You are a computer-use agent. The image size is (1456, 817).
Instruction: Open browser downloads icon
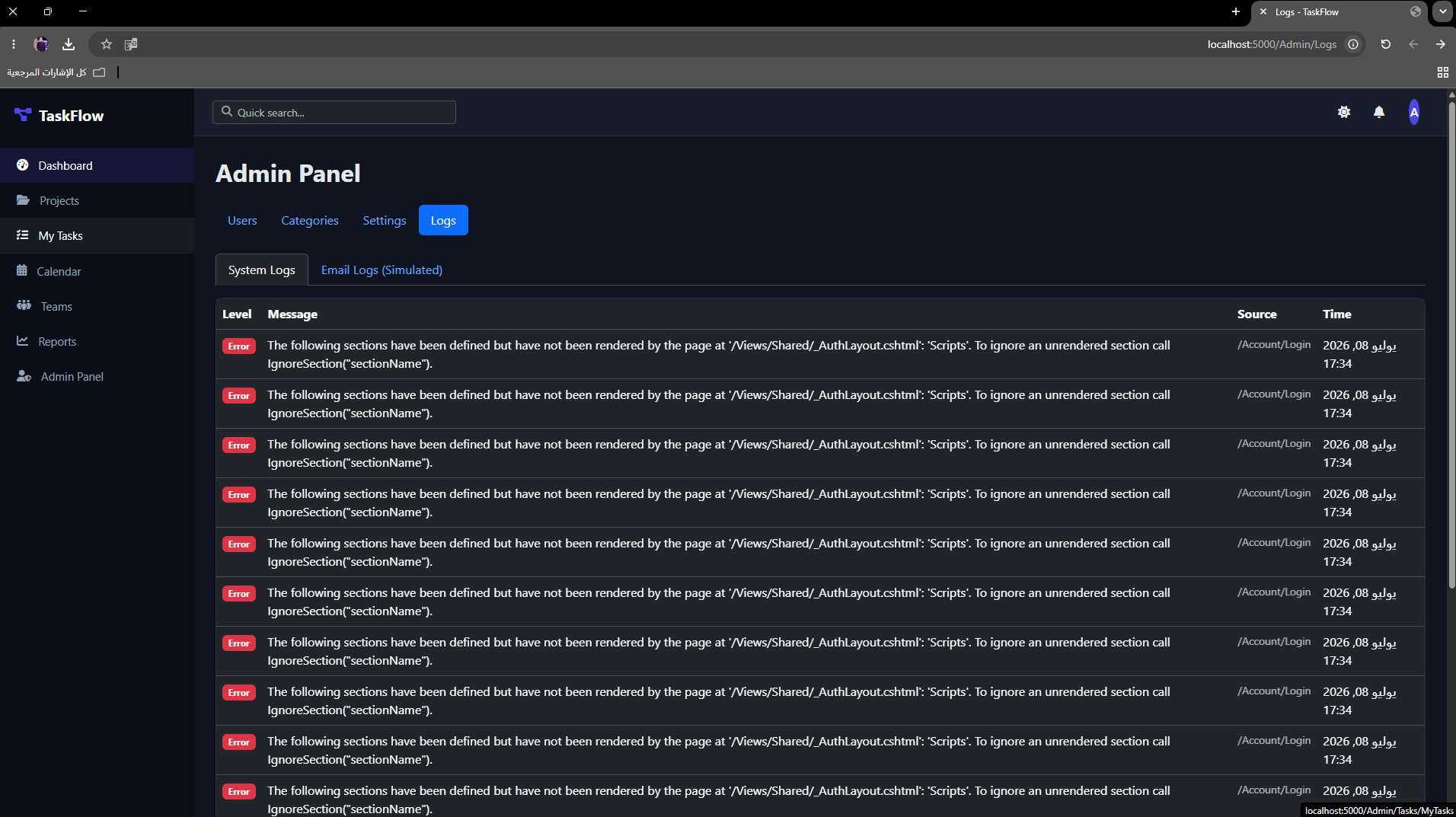tap(69, 44)
